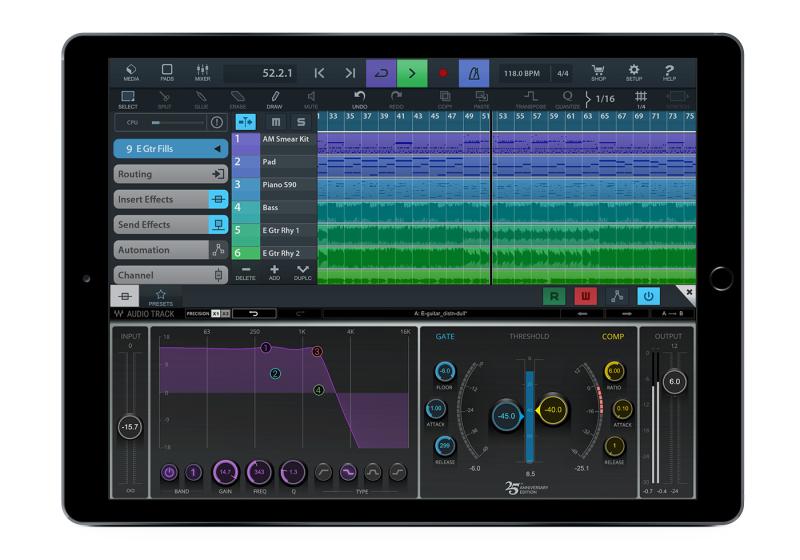Expand the Channel section

pos(172,274)
